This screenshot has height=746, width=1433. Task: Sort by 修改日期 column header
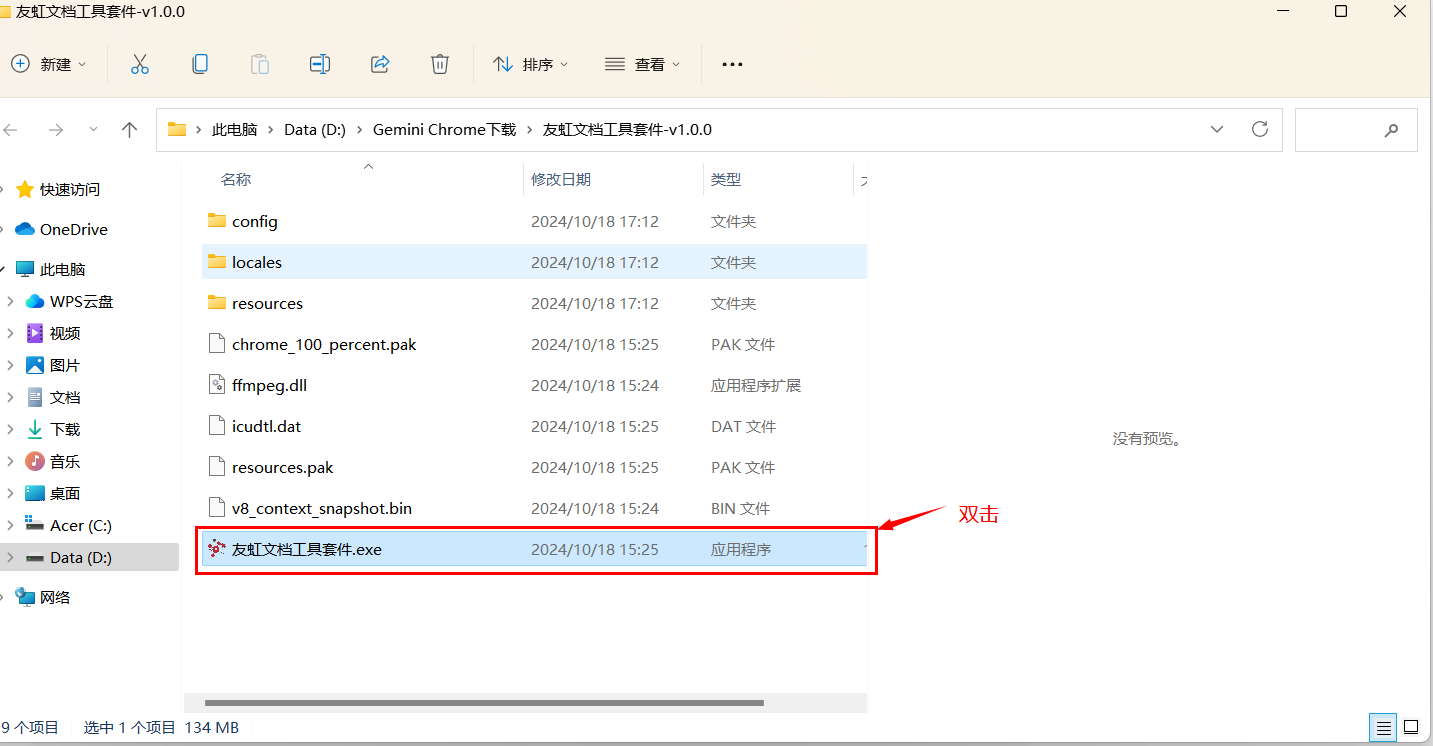pos(561,179)
